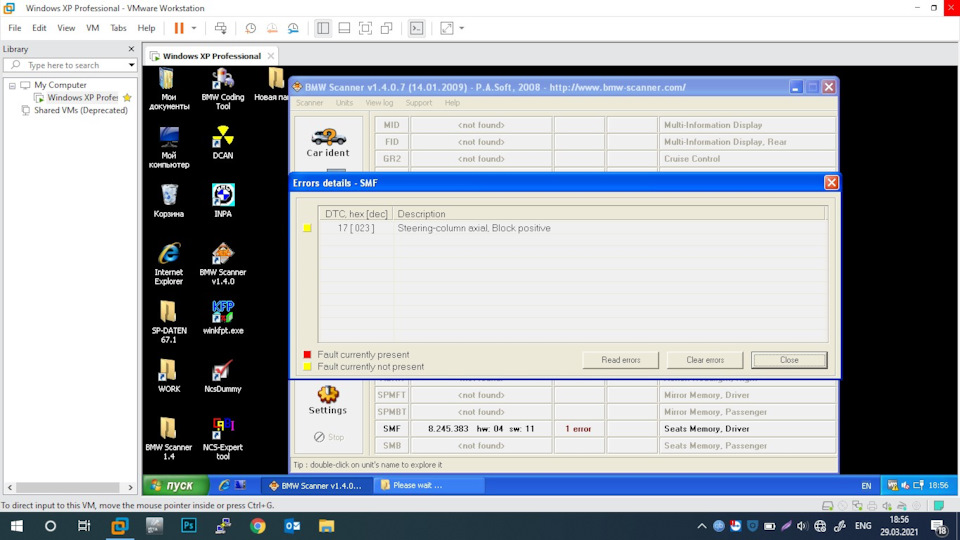Click the EN language indicator in XP taskbar

coord(866,486)
